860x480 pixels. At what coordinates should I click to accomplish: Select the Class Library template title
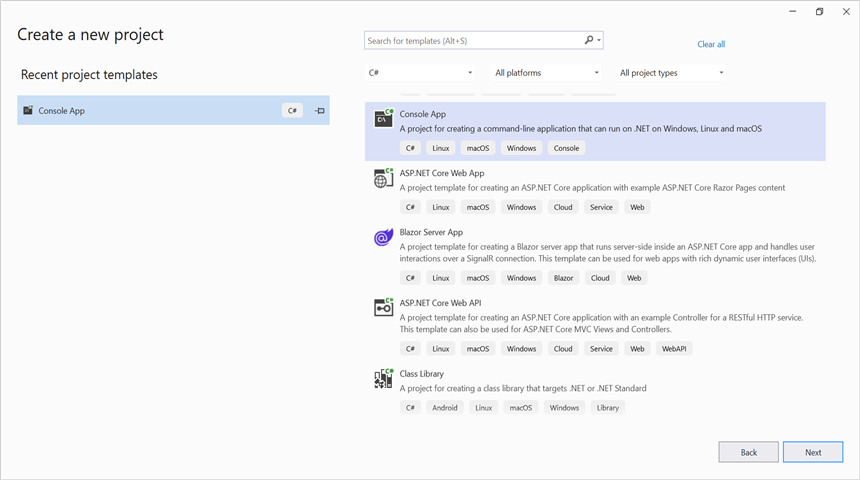(x=421, y=374)
